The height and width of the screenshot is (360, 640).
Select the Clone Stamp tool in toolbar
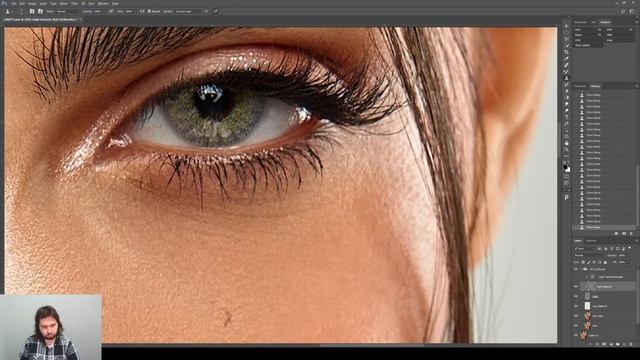click(566, 78)
